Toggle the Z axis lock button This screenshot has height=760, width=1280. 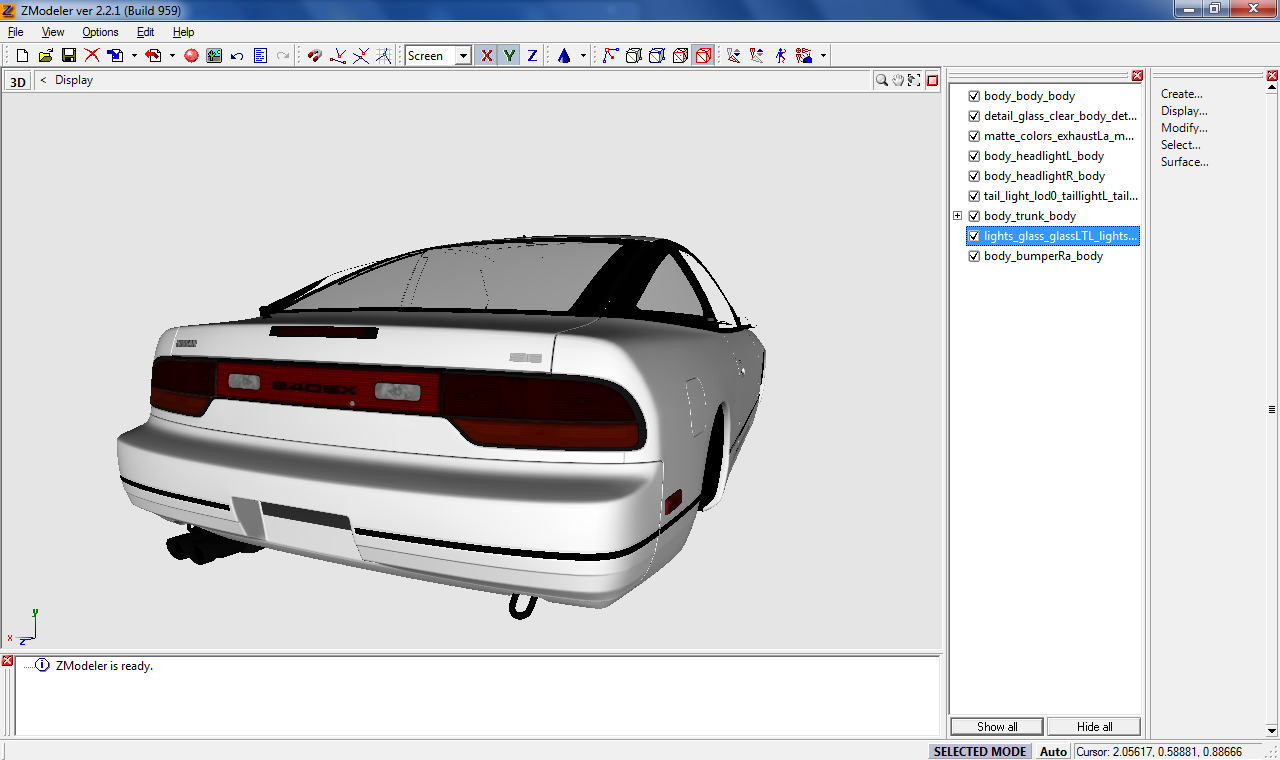(532, 56)
